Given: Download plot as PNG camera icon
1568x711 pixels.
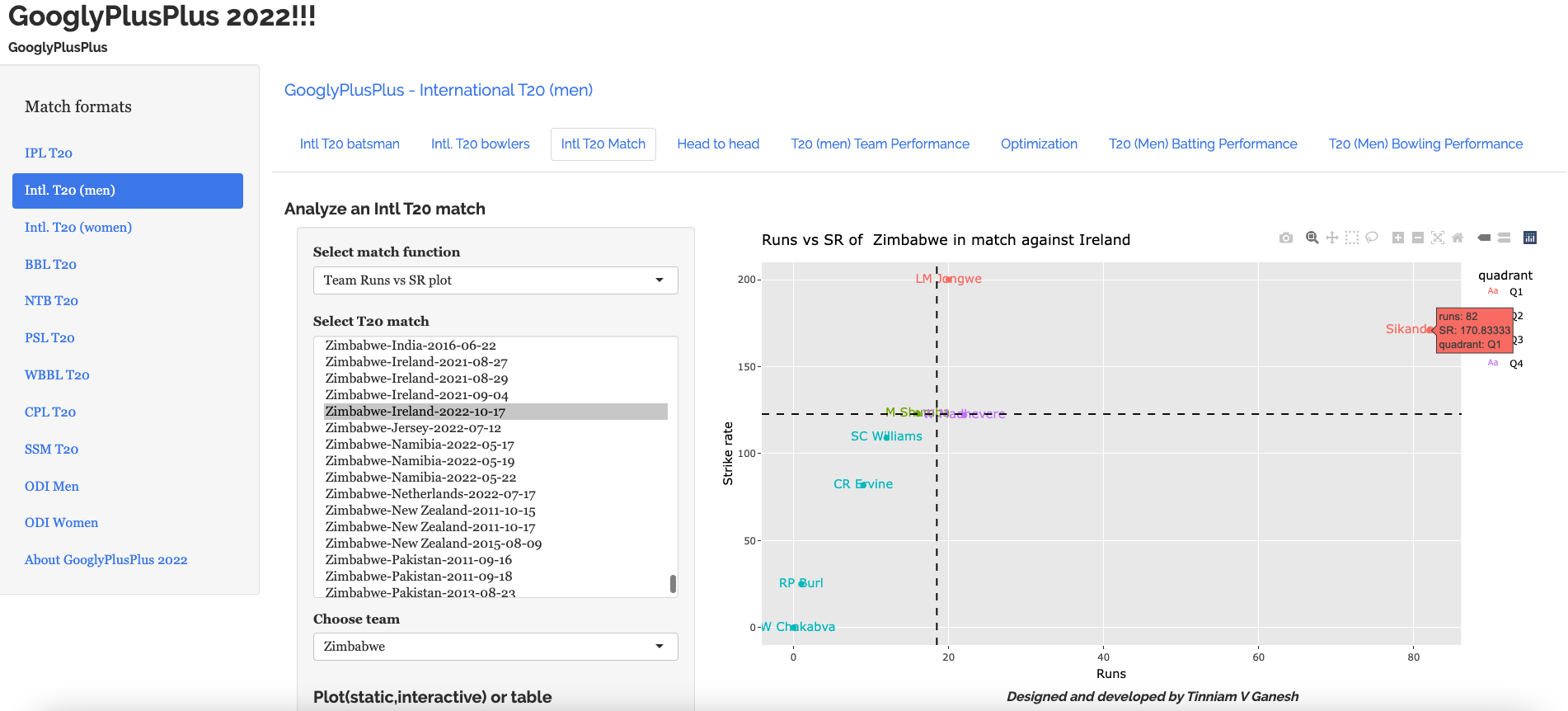Looking at the screenshot, I should 1286,238.
